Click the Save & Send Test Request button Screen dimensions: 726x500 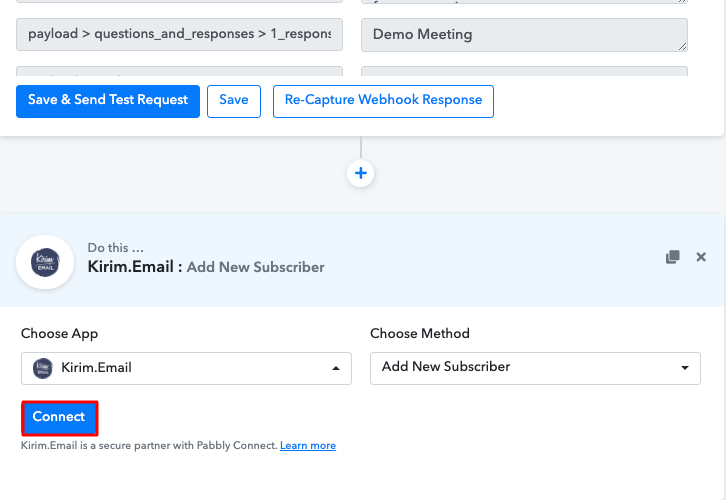click(x=108, y=101)
